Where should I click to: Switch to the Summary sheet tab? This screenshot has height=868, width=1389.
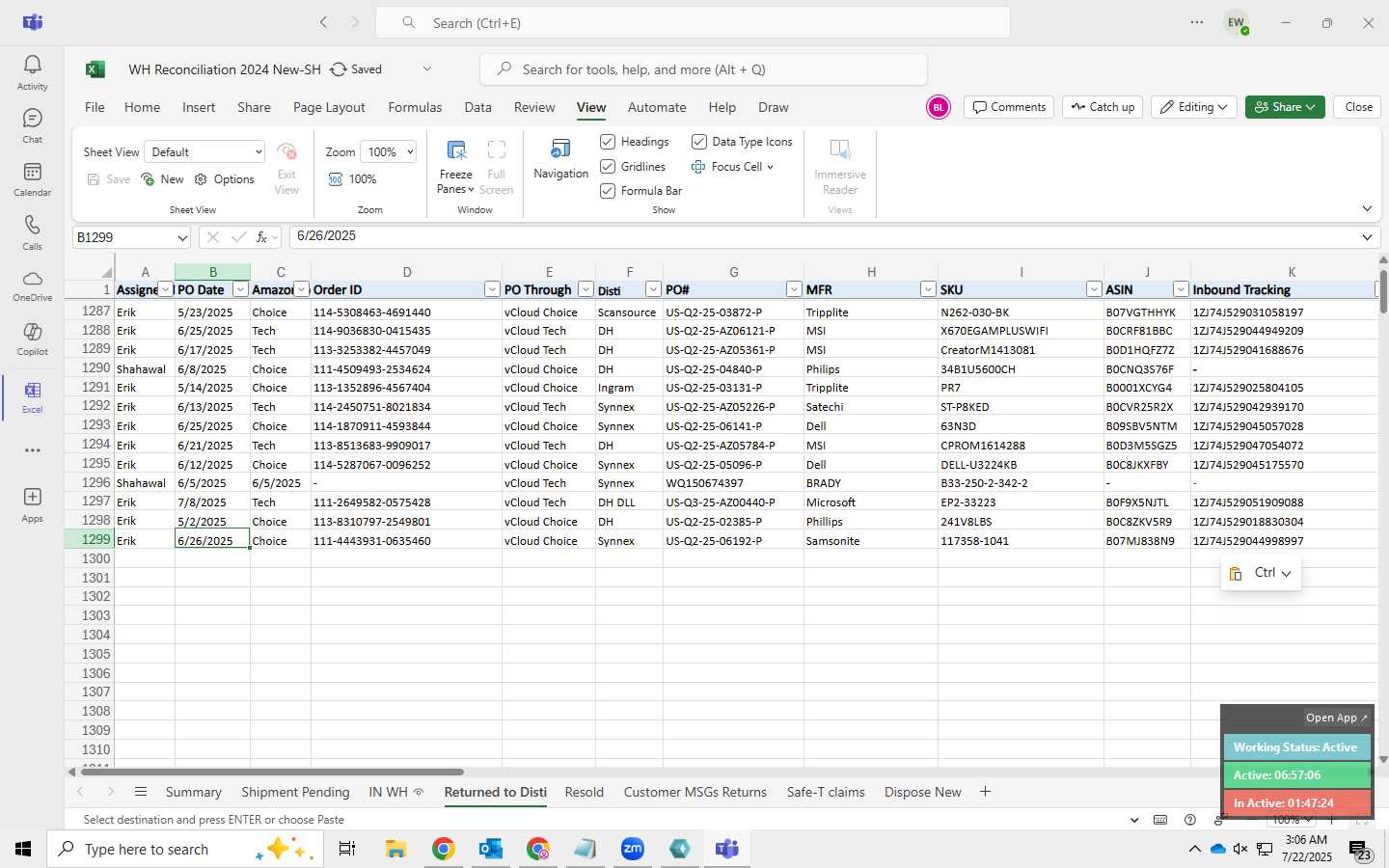point(193,792)
